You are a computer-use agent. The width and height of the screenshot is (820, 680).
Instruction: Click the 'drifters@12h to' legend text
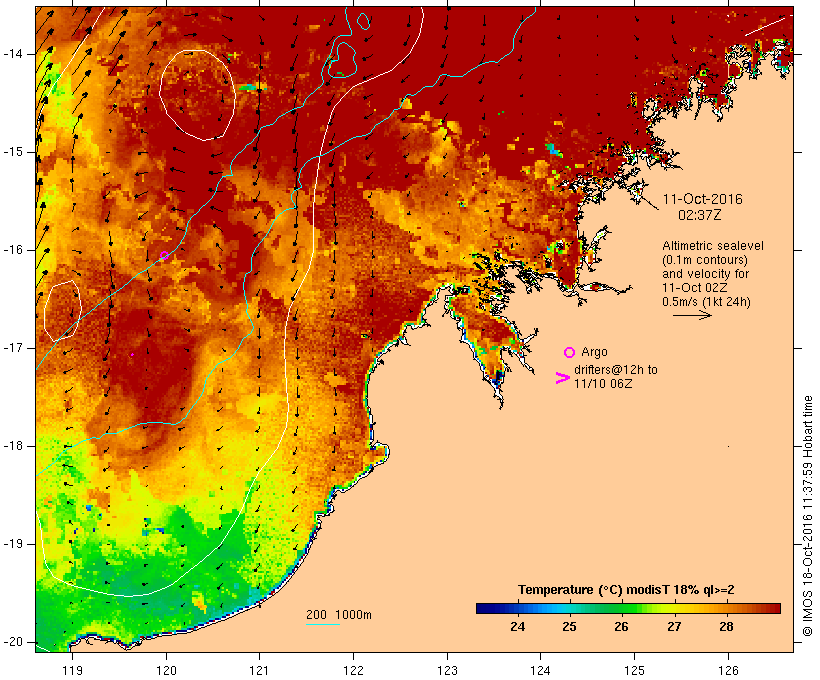click(x=616, y=370)
